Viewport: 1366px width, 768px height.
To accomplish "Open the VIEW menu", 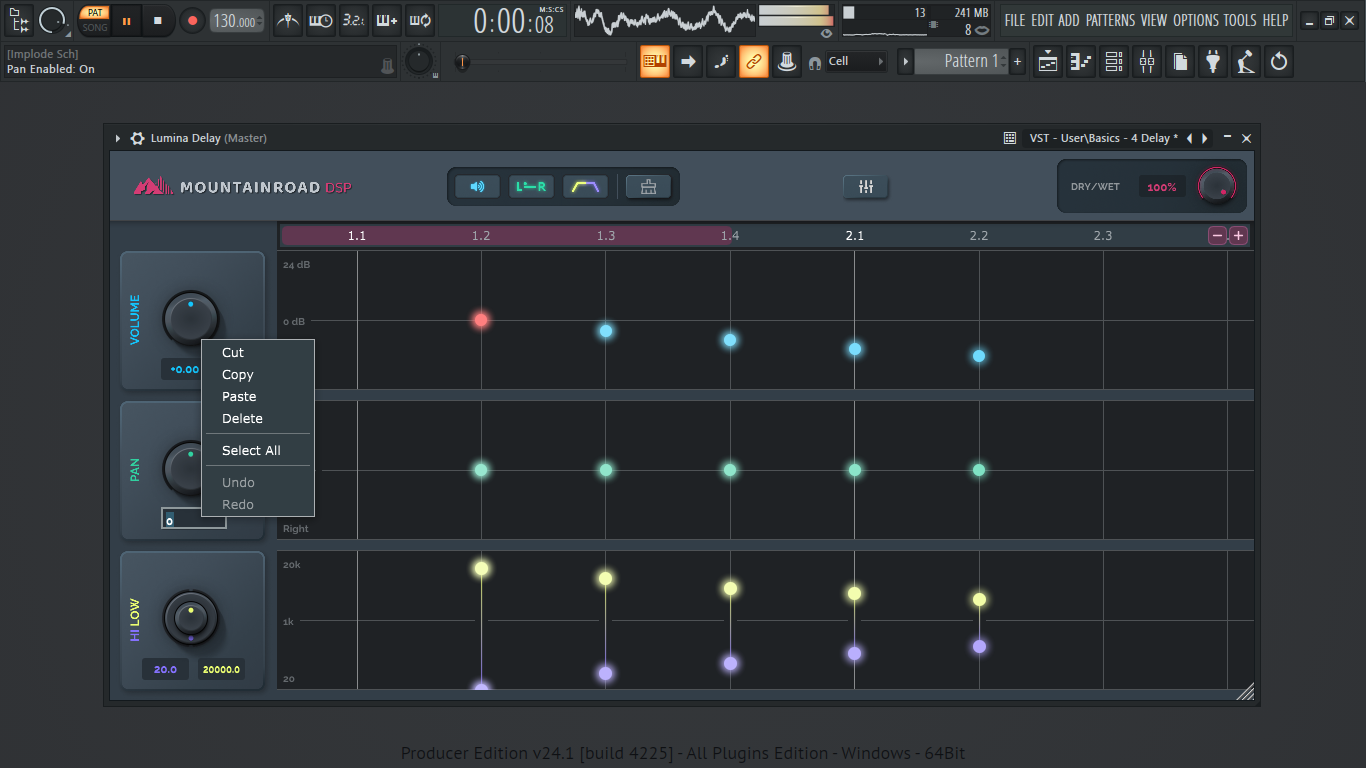I will tap(1153, 20).
